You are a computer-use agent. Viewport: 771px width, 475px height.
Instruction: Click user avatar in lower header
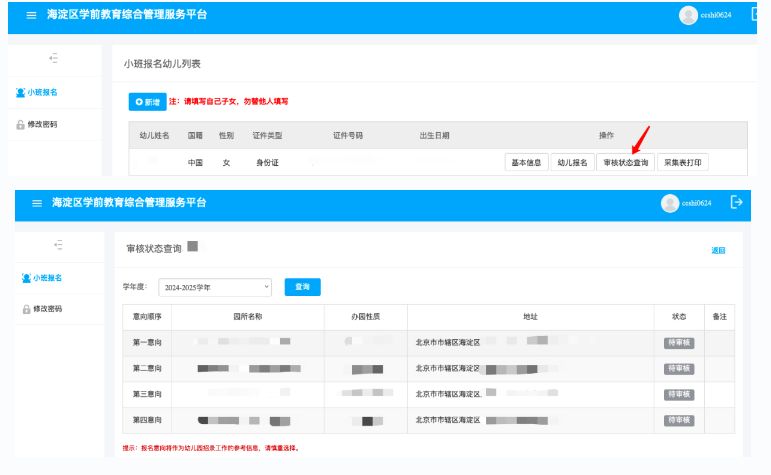(670, 204)
